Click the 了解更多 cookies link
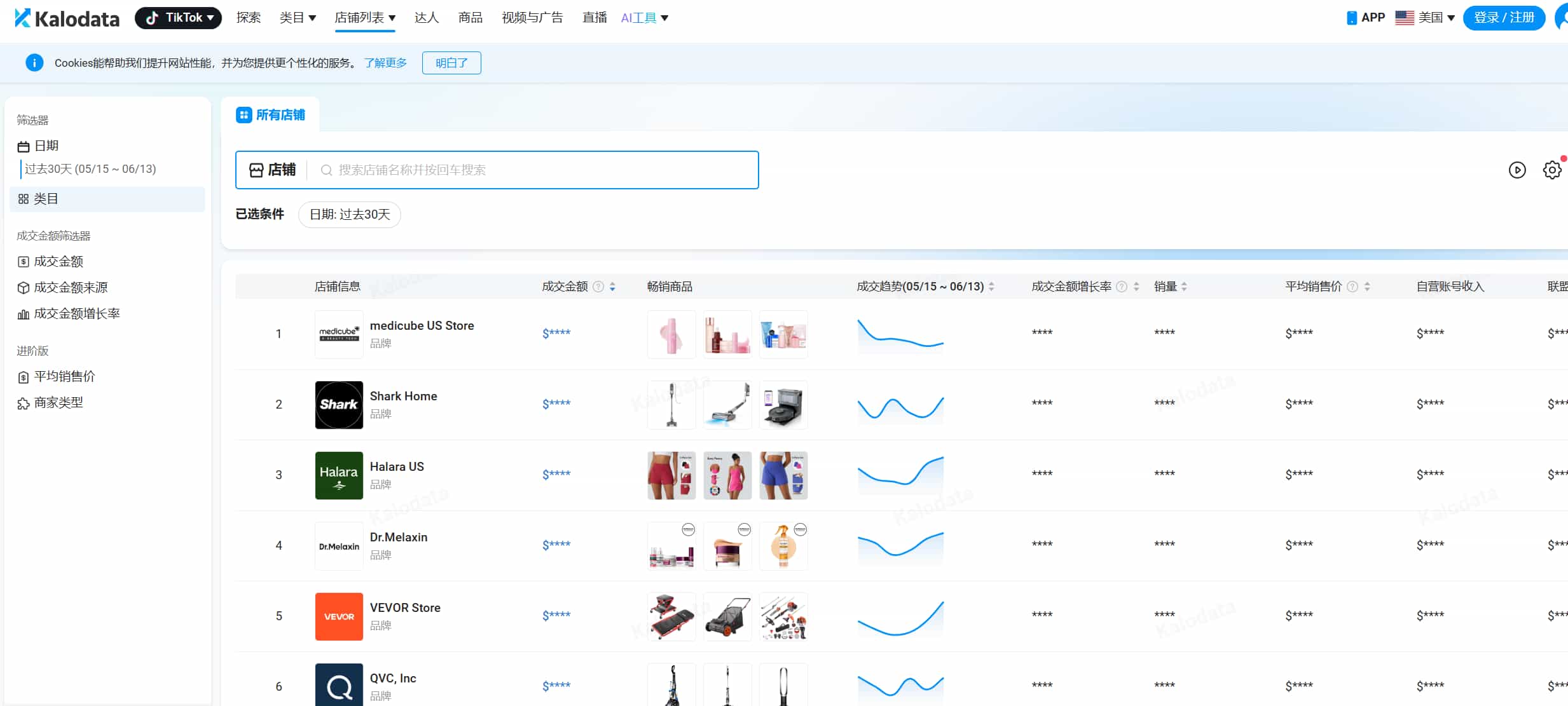Viewport: 1568px width, 706px height. tap(385, 63)
